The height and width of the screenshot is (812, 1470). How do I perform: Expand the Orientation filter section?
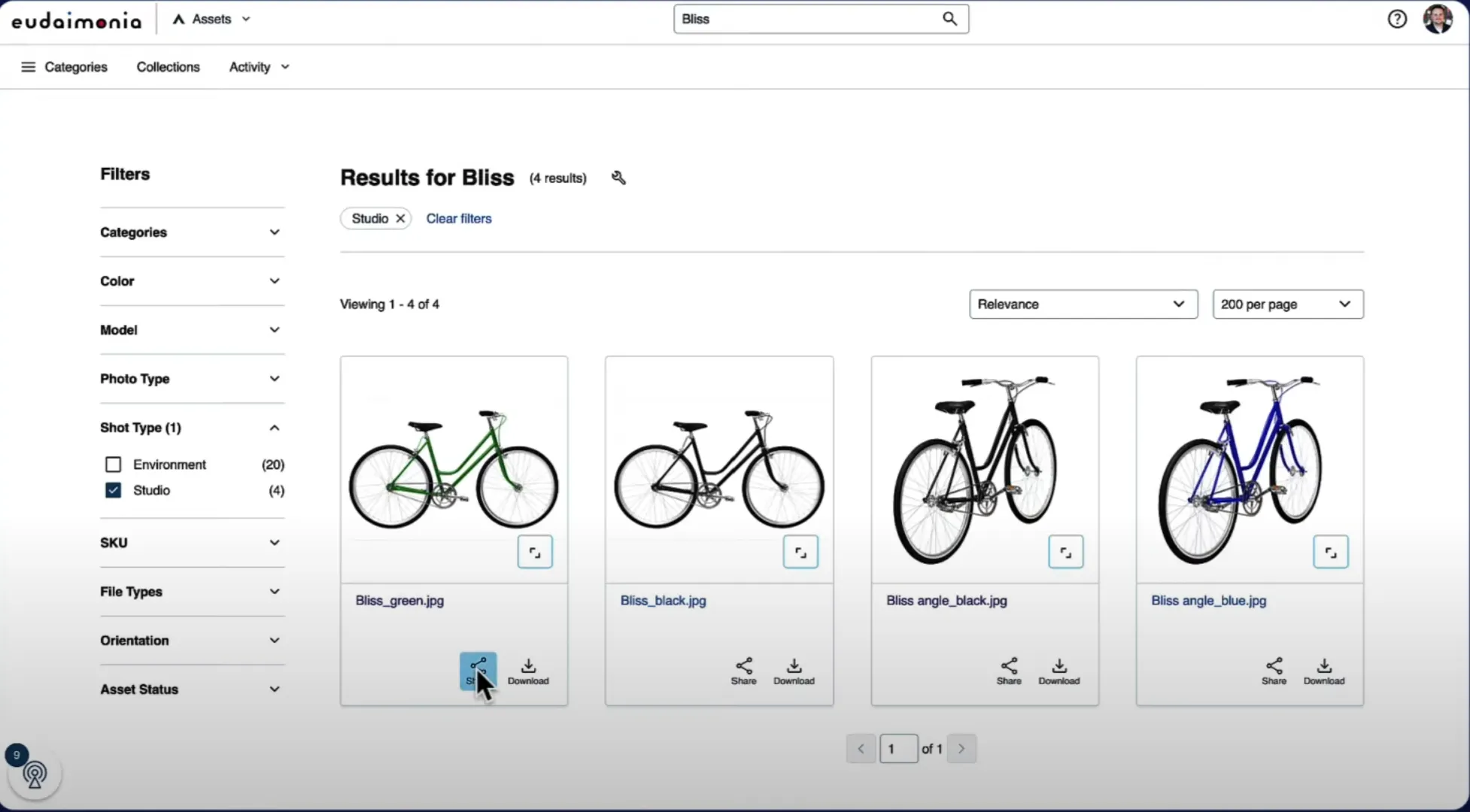point(192,641)
